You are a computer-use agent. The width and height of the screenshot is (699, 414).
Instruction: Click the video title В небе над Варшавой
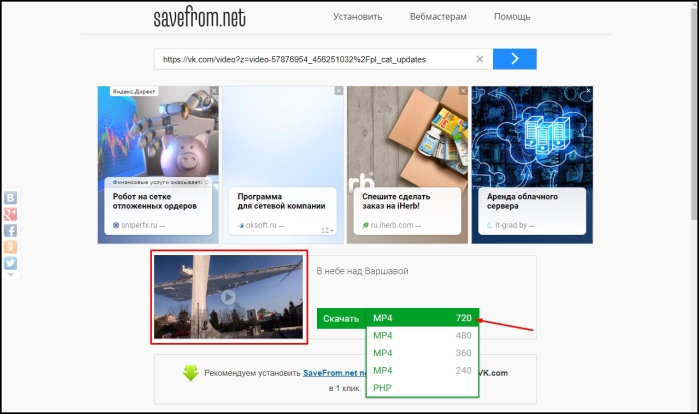(x=362, y=271)
